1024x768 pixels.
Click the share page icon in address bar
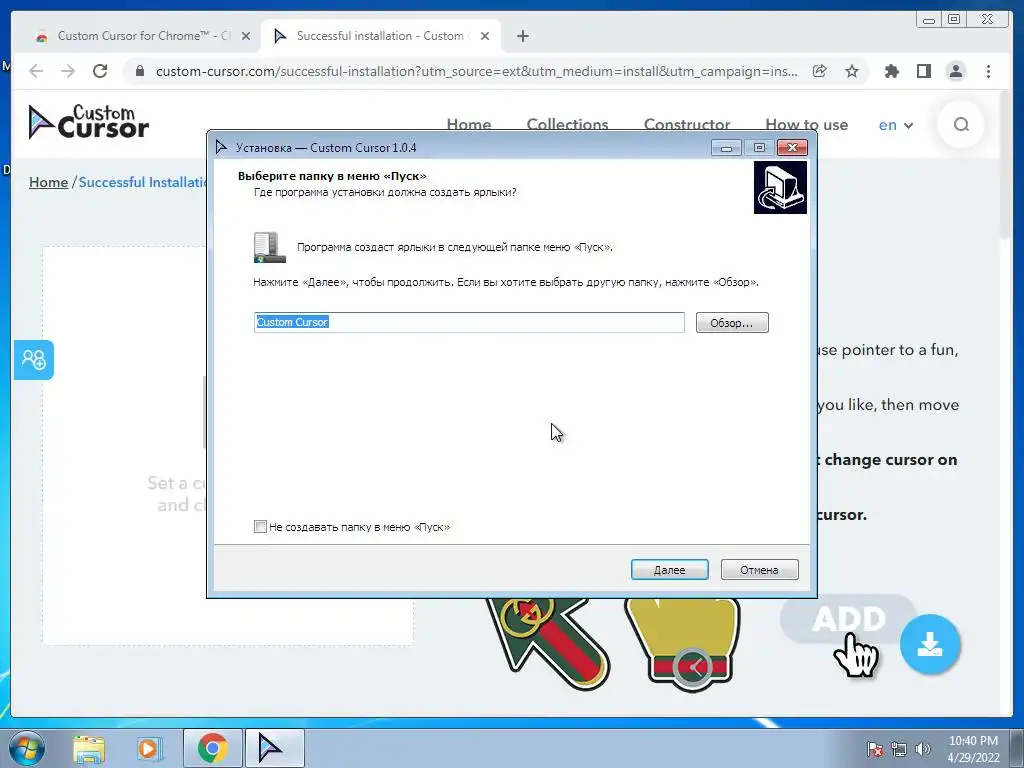point(820,71)
